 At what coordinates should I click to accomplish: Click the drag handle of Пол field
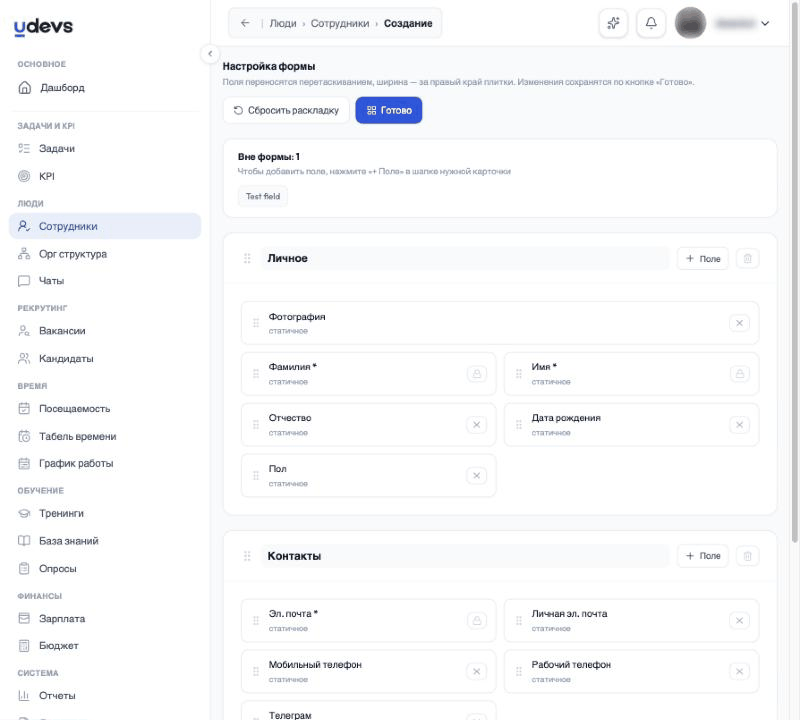(256, 476)
